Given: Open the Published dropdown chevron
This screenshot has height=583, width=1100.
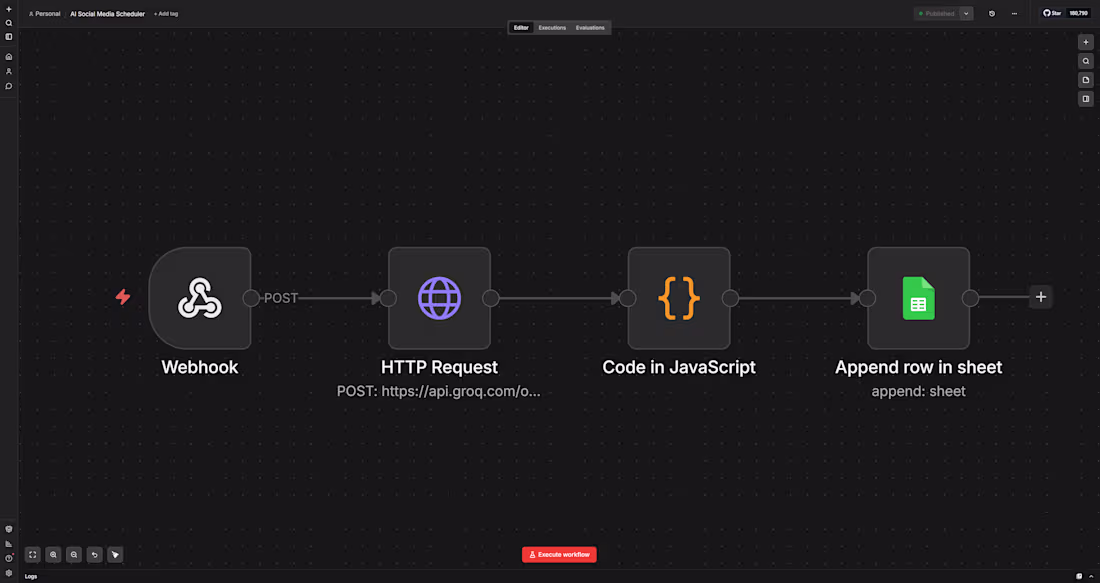Looking at the screenshot, I should tap(966, 13).
